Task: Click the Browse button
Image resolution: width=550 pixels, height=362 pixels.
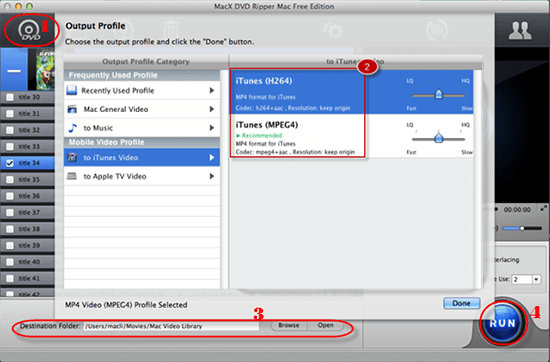Action: (289, 326)
